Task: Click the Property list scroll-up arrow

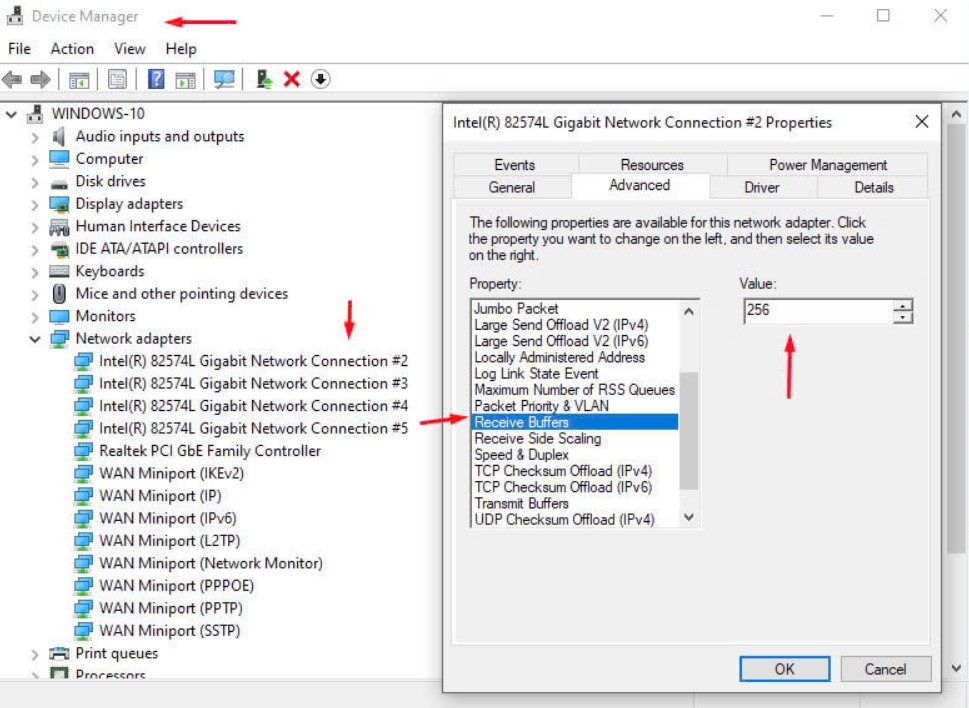Action: coord(689,311)
